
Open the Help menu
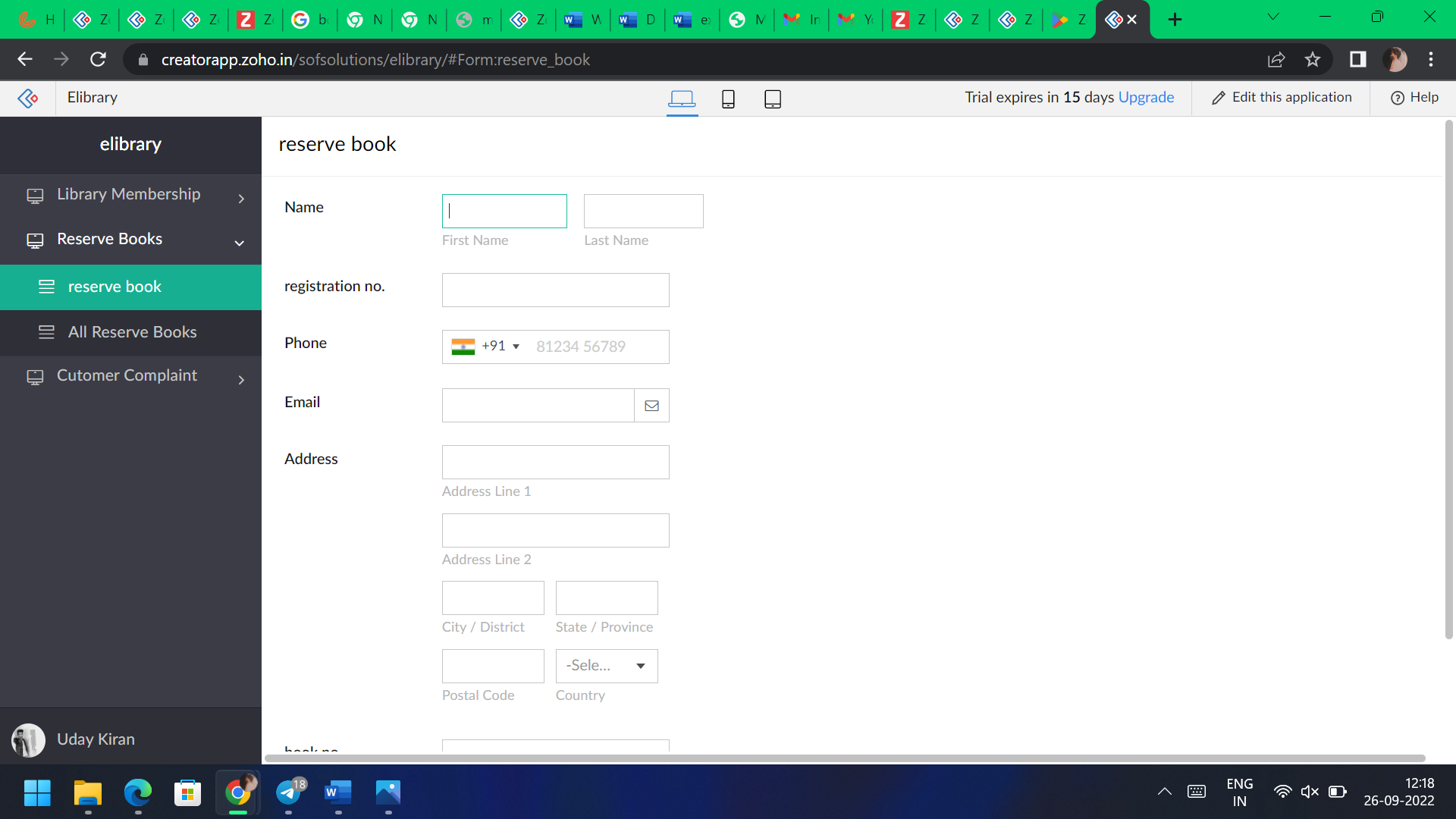[1414, 97]
